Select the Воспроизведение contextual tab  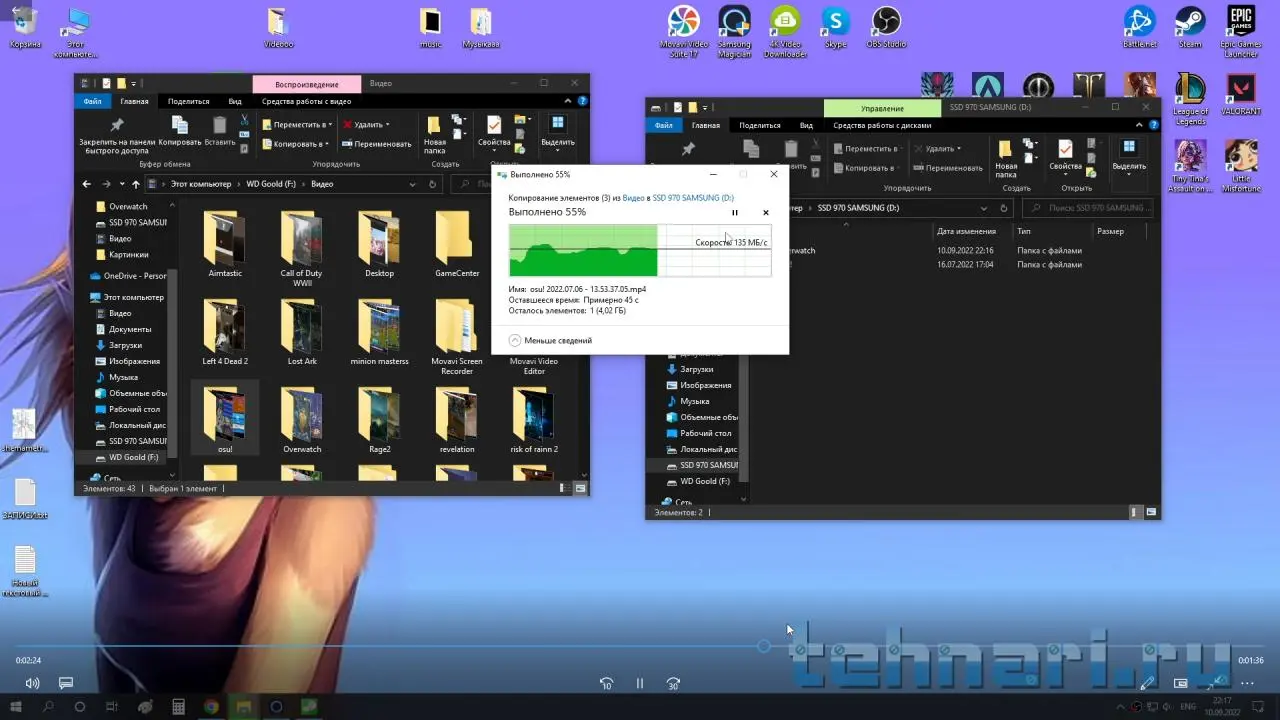[307, 84]
